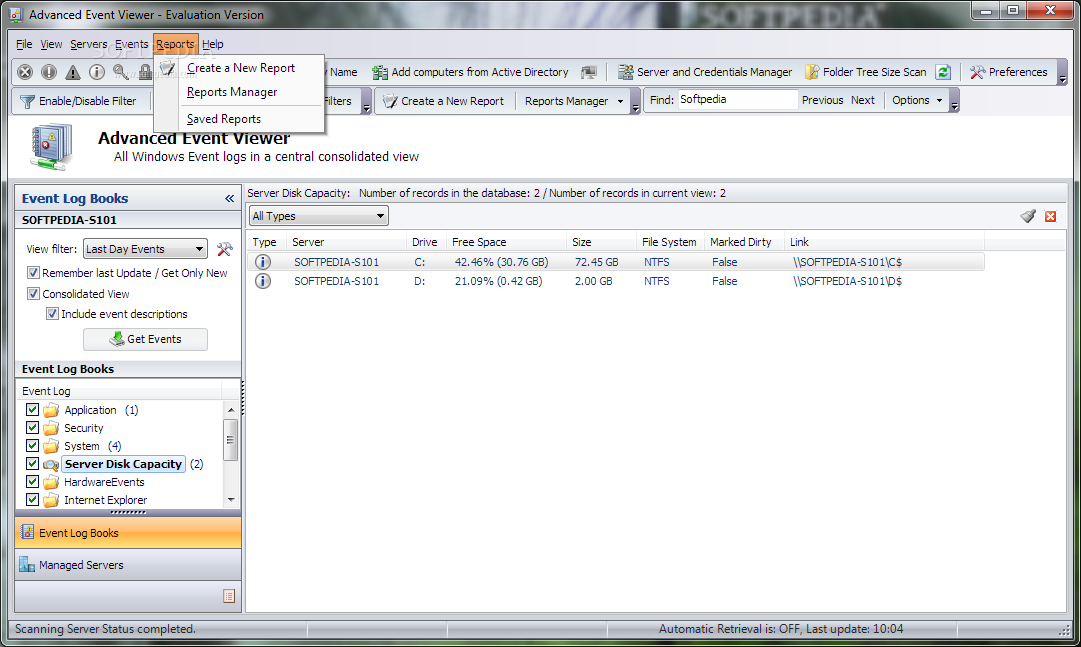
Task: Expand the reports toolbar overflow arrow
Action: tap(635, 101)
